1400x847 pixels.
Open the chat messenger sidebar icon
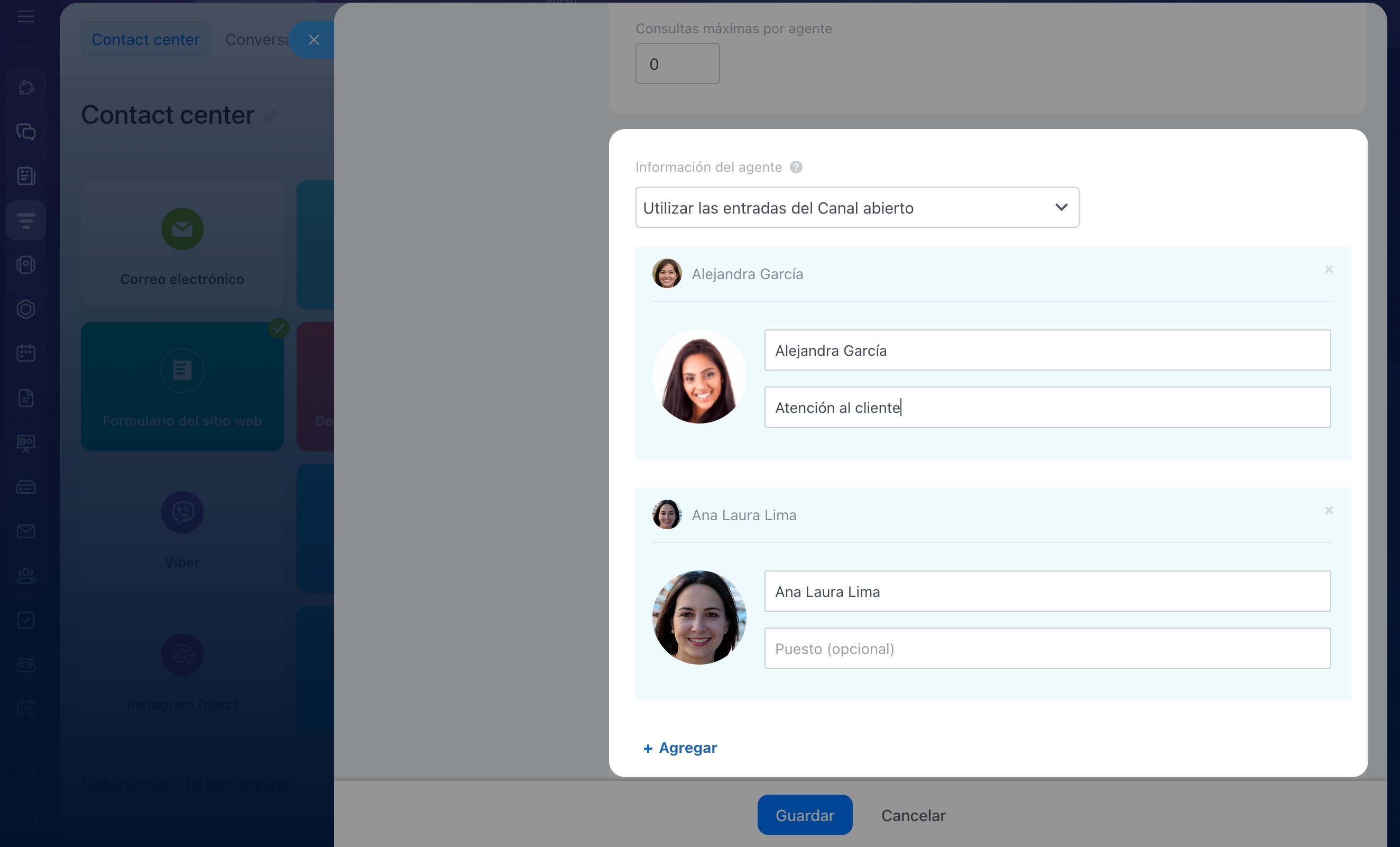click(x=25, y=132)
